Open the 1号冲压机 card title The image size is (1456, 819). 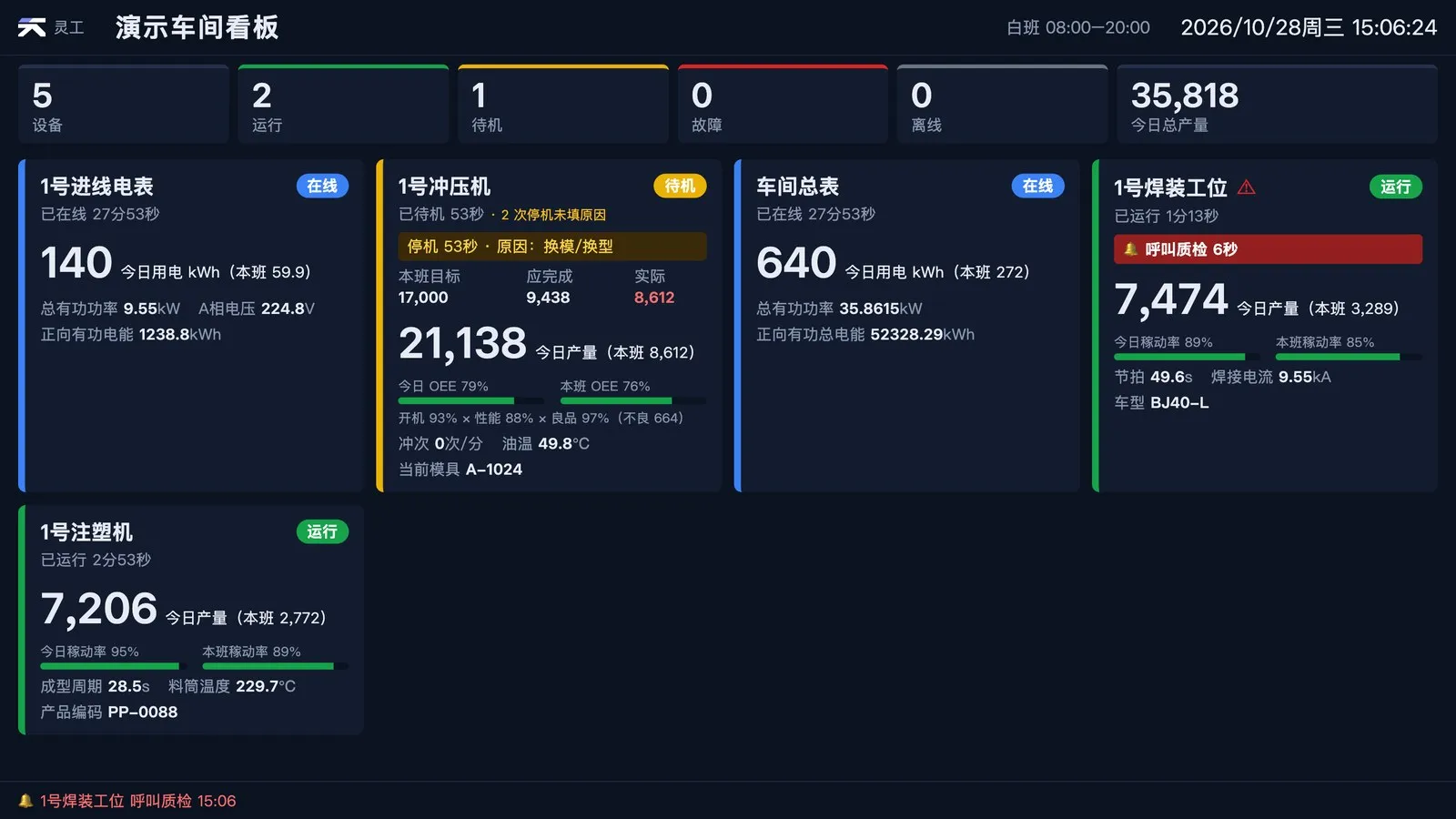tap(444, 187)
